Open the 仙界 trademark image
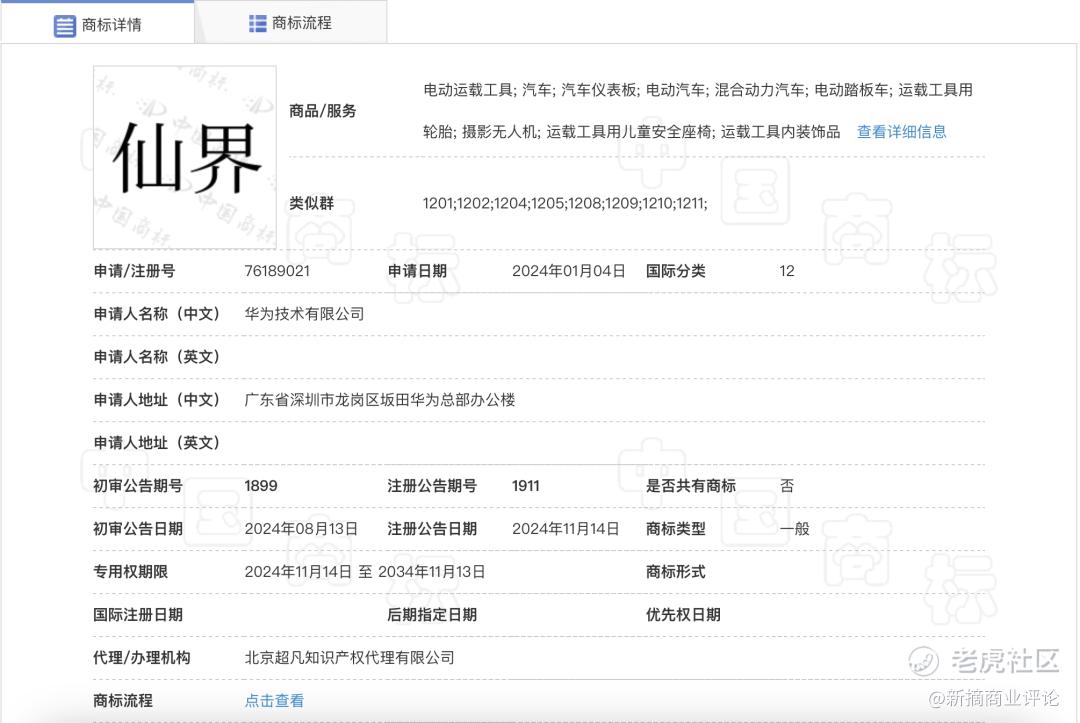Screen dimensions: 1080x723 (x=185, y=157)
